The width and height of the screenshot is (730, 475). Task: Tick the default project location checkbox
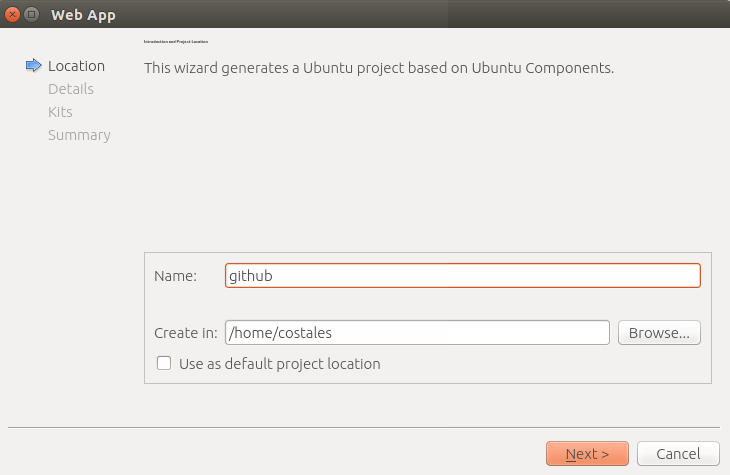tap(164, 363)
